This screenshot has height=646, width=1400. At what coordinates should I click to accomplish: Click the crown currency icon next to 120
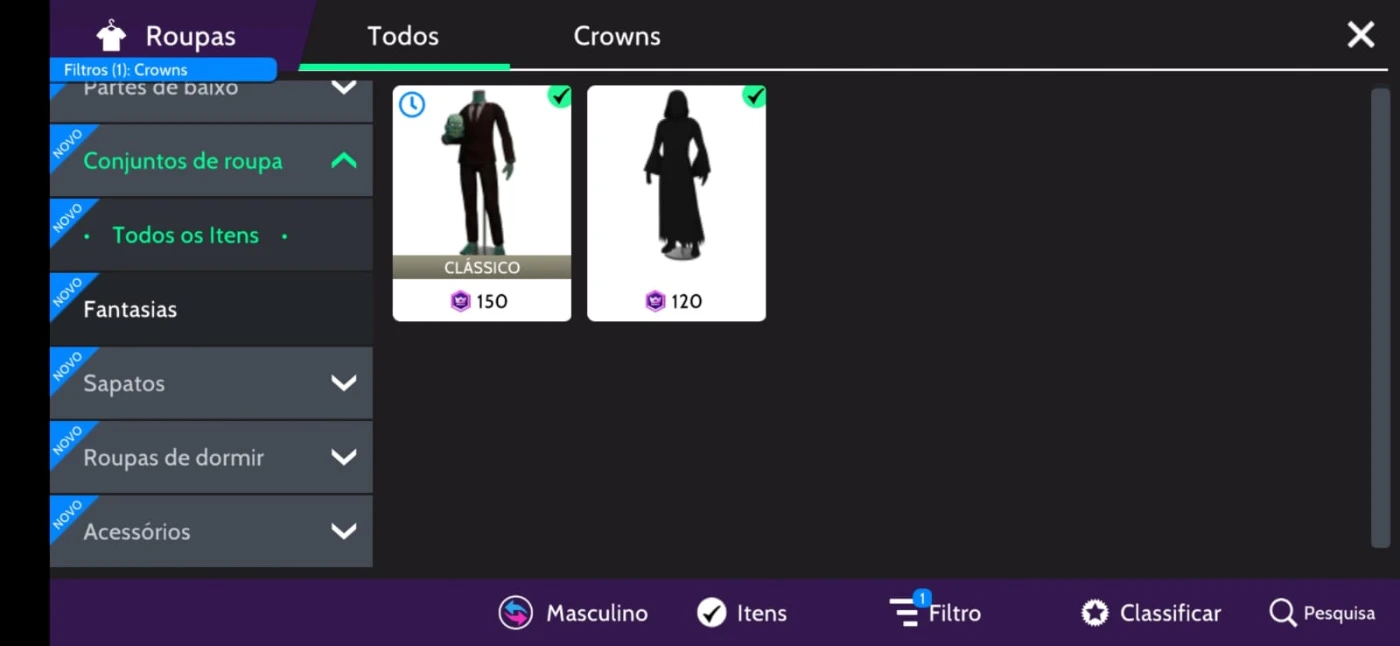(x=655, y=301)
